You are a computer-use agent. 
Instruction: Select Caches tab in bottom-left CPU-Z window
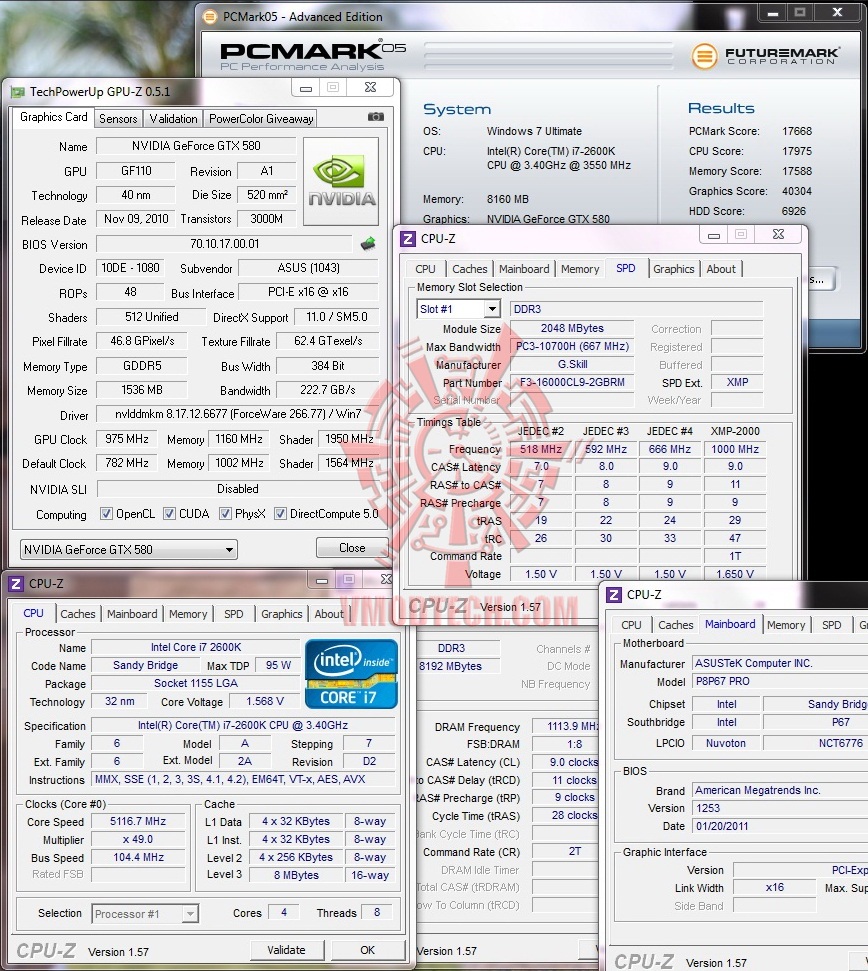tap(78, 614)
